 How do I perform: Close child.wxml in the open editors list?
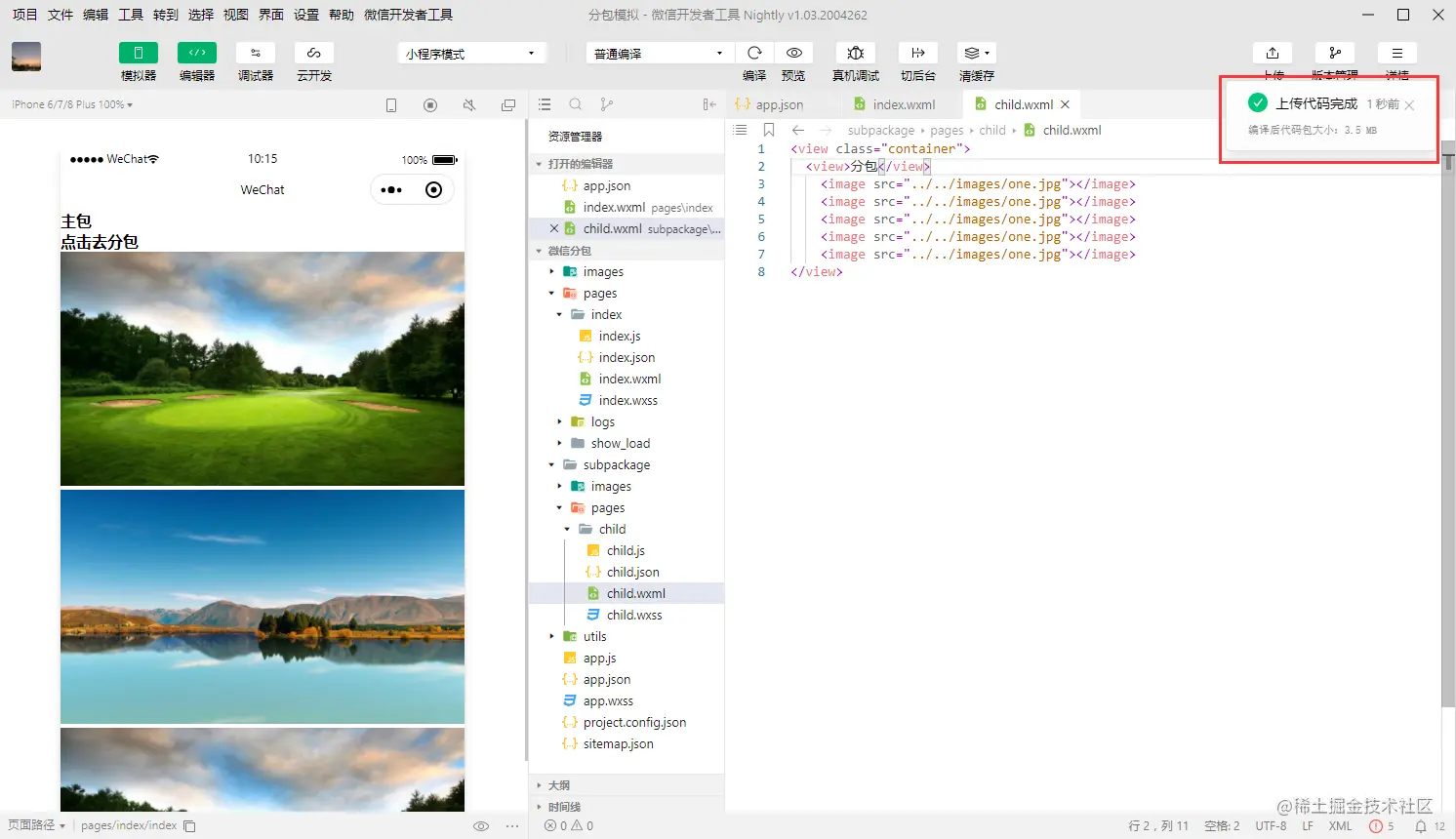[554, 229]
